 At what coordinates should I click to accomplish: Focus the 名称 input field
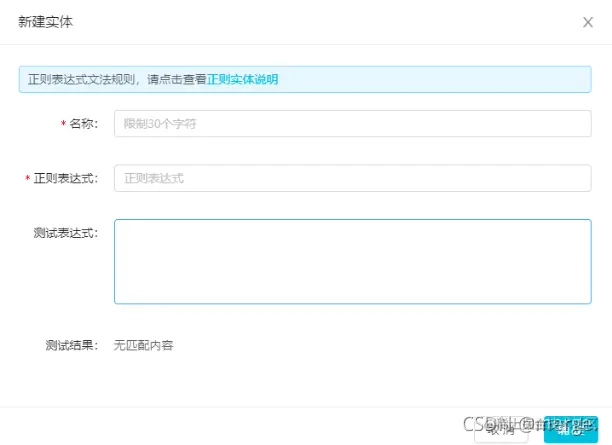coord(352,124)
